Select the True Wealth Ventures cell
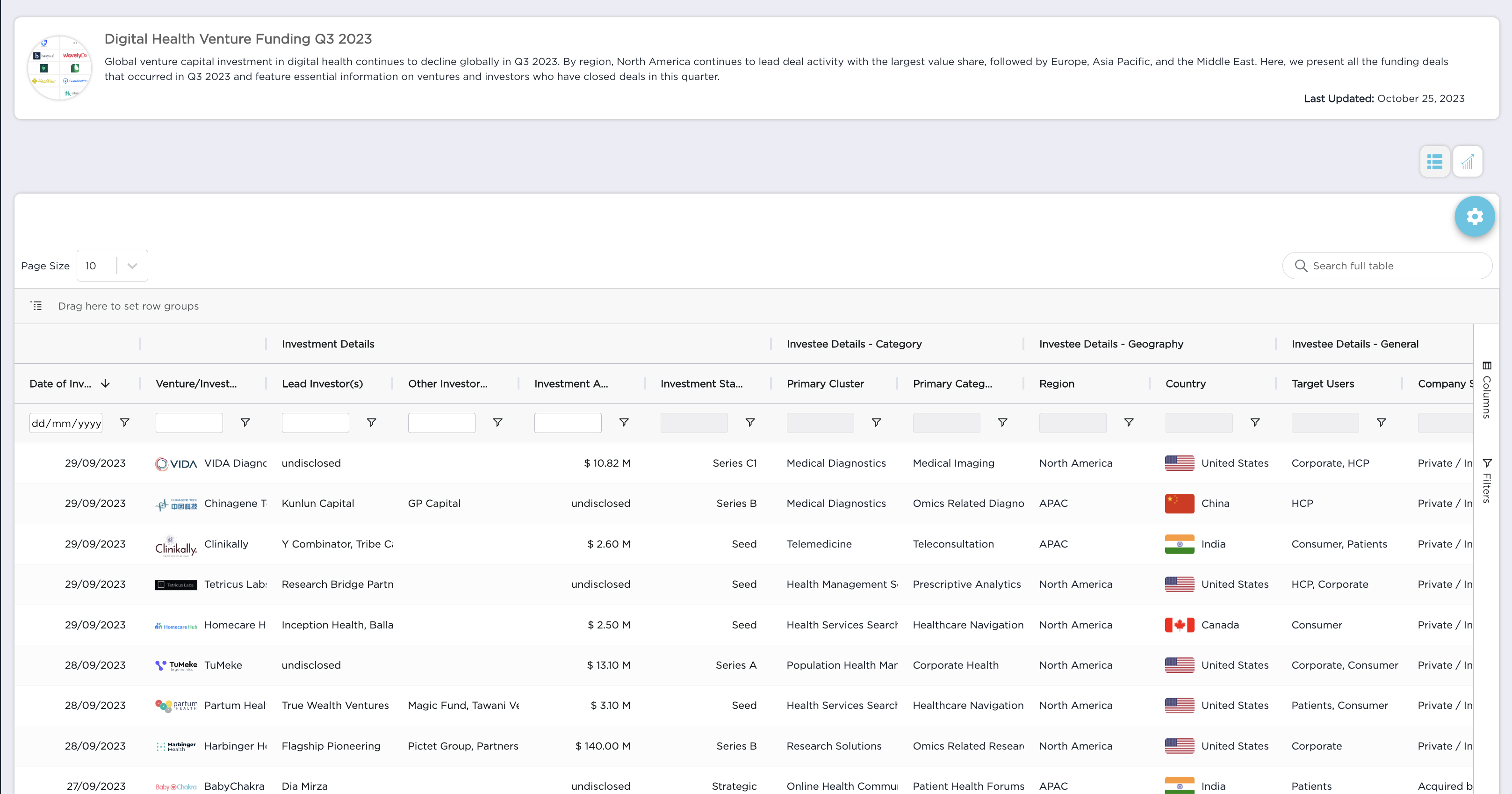The width and height of the screenshot is (1512, 794). point(335,705)
